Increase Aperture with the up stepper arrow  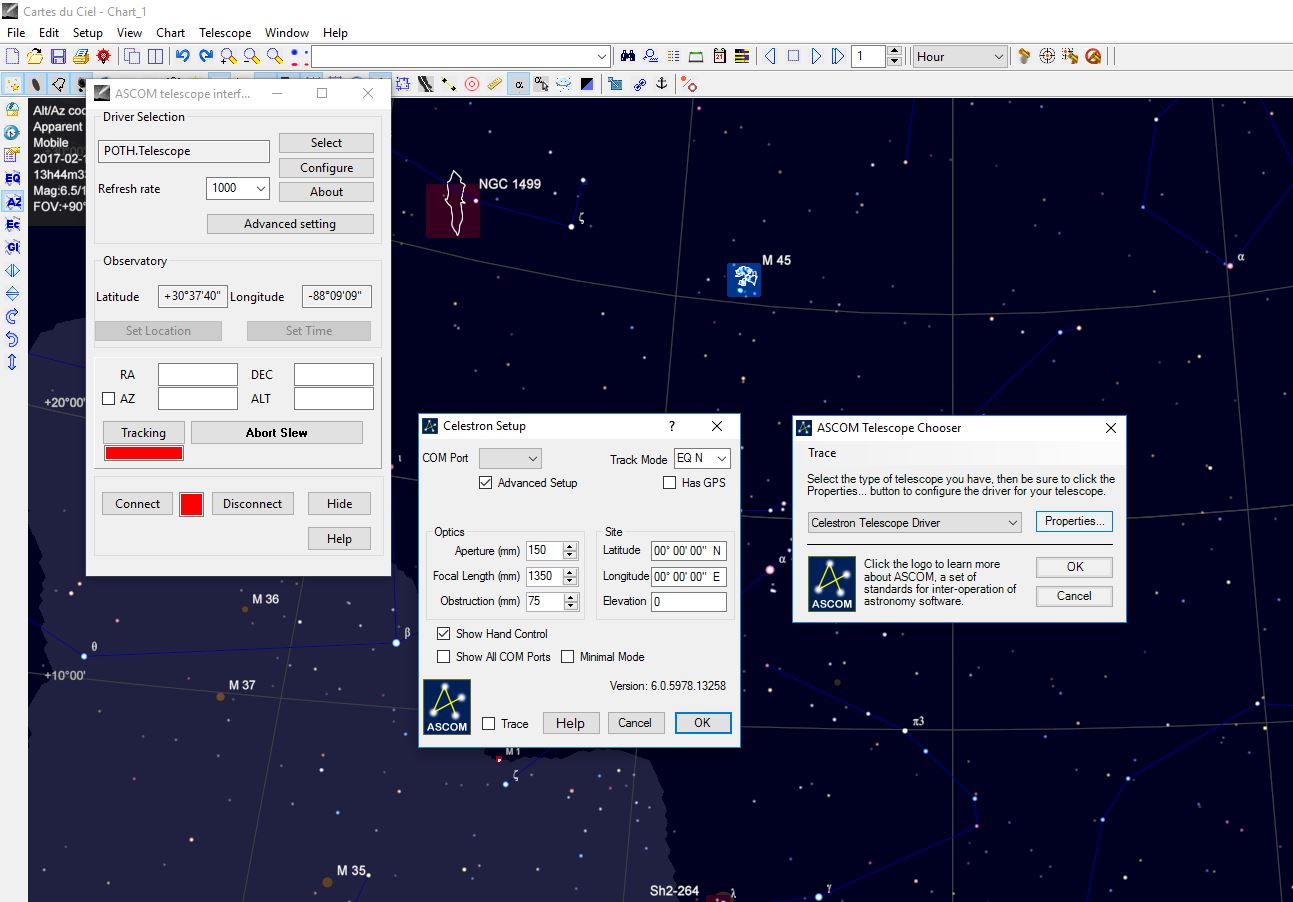coord(570,546)
